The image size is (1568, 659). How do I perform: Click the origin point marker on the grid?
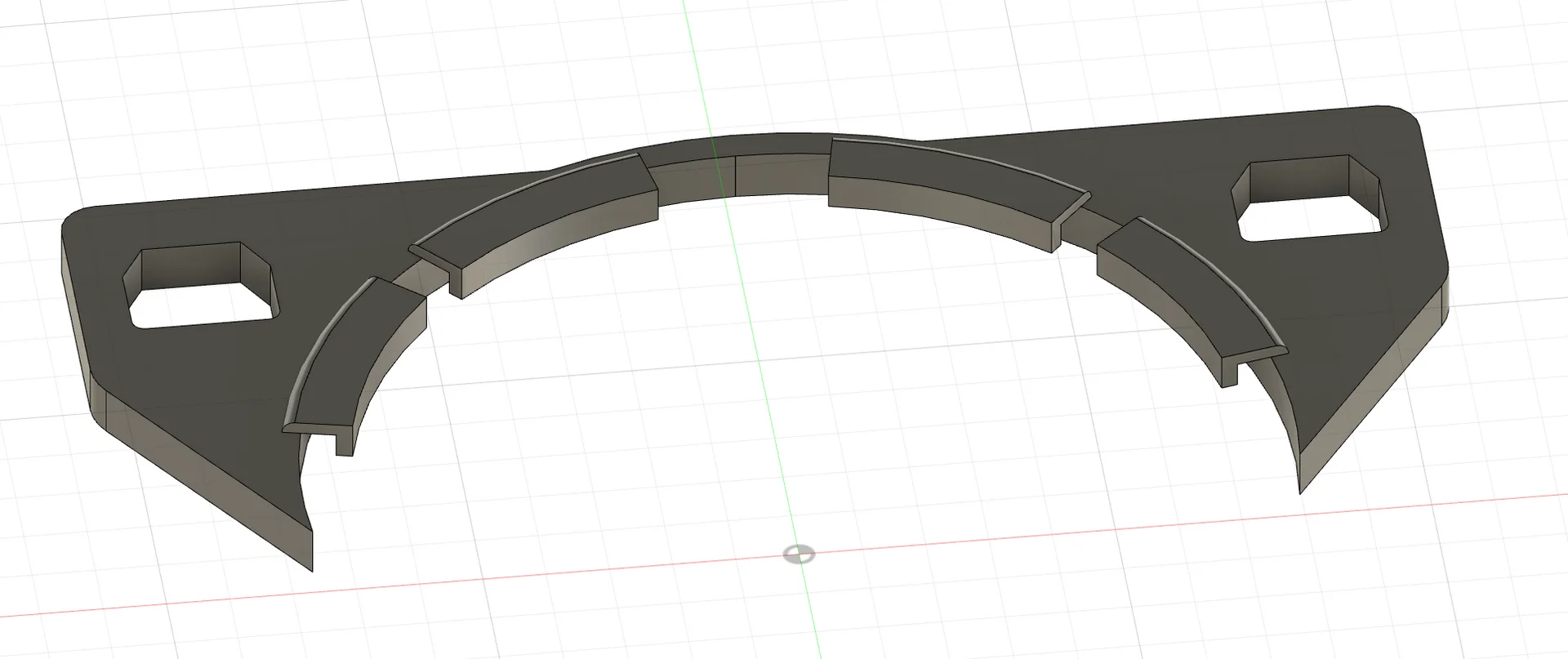pos(798,554)
